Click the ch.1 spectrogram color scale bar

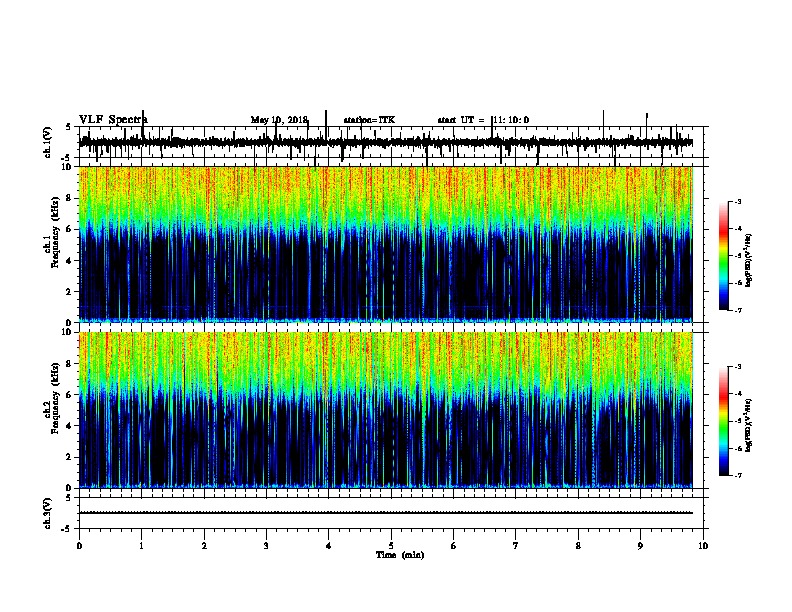point(723,256)
